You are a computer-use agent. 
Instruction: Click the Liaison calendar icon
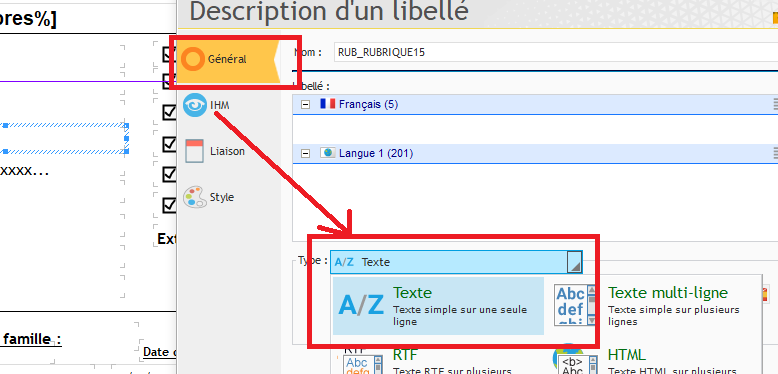tap(194, 151)
